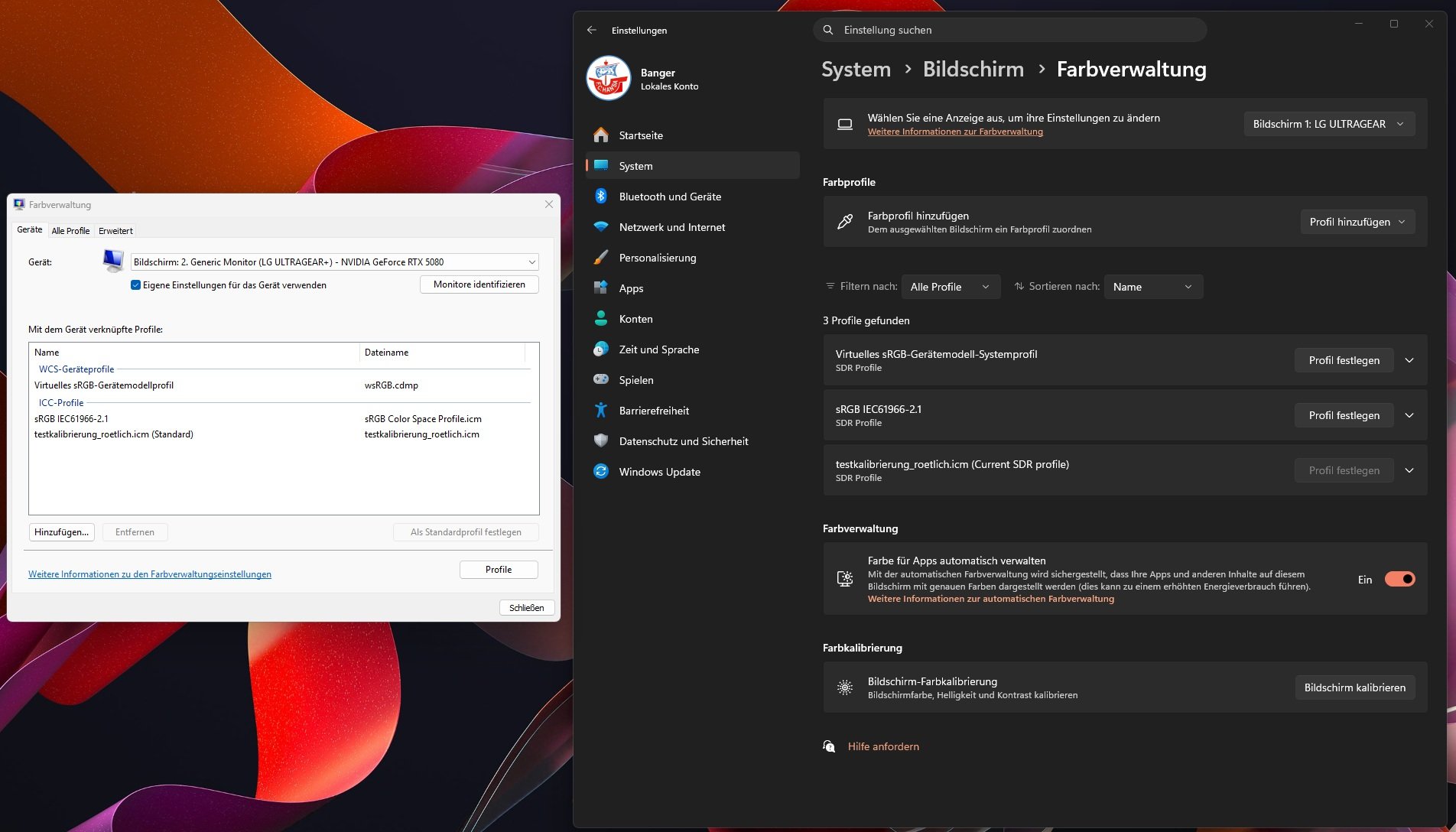Click the Hinzufügen... button in Farbverwaltung
Image resolution: width=1456 pixels, height=832 pixels.
coord(62,532)
